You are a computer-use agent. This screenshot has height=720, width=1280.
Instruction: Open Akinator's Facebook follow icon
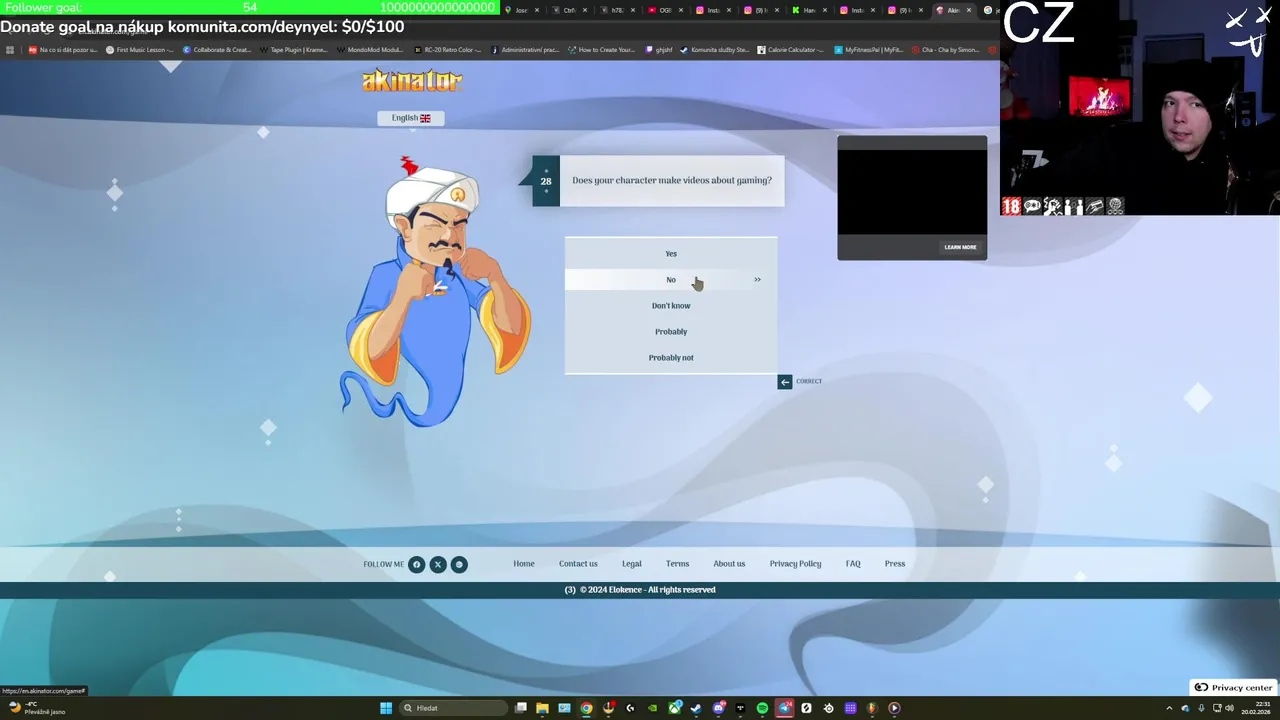coord(417,564)
